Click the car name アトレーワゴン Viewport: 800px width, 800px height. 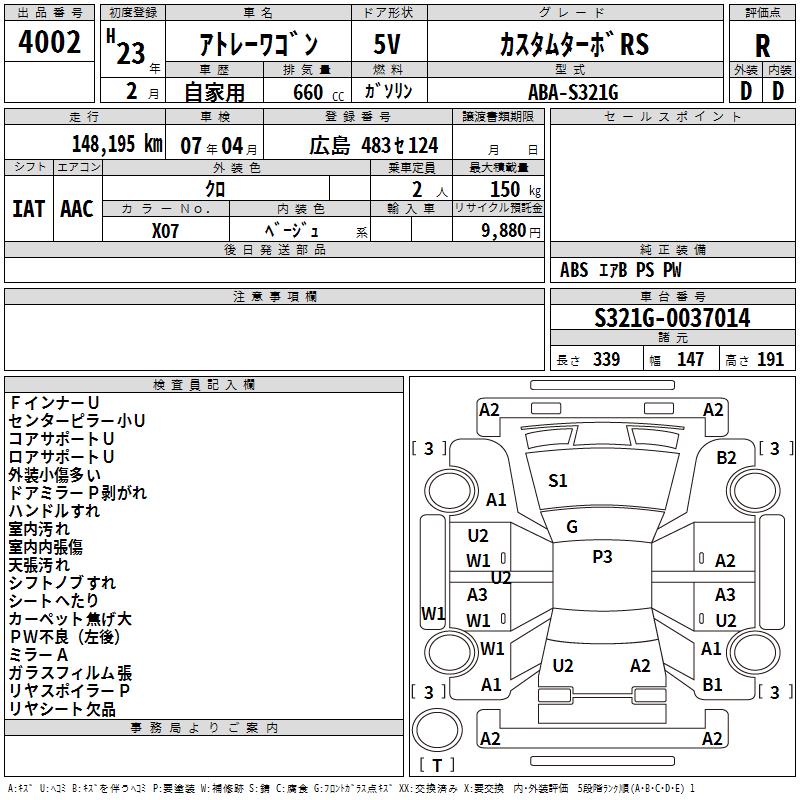[x=259, y=44]
